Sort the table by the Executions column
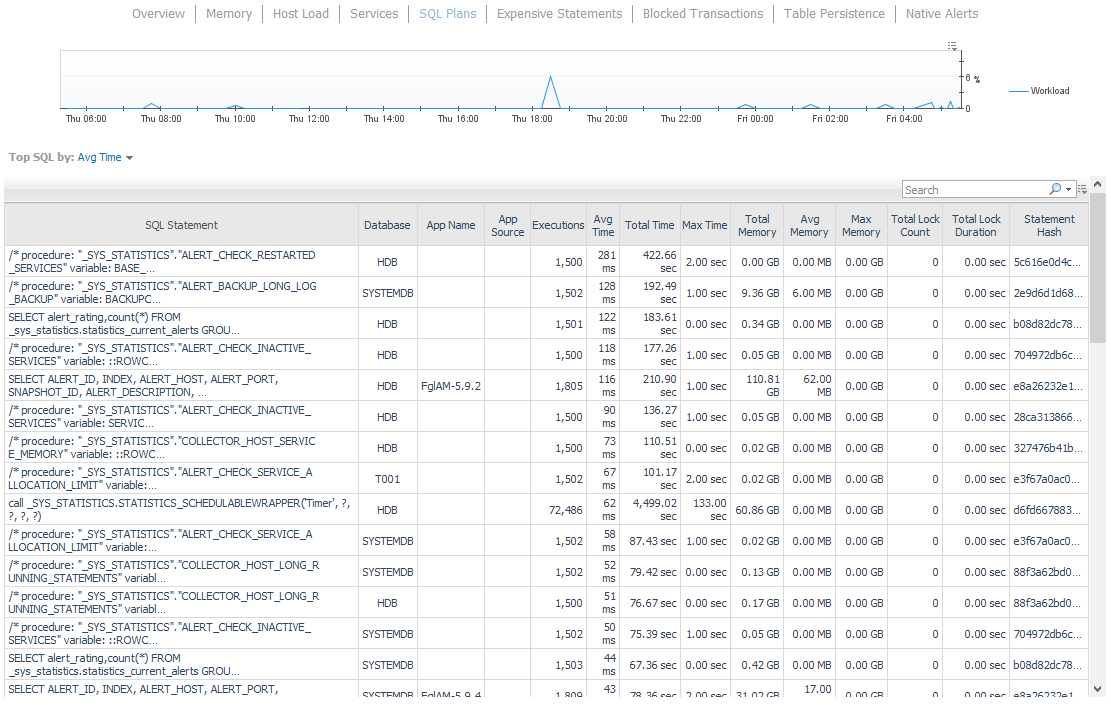This screenshot has height=710, width=1111. 558,224
